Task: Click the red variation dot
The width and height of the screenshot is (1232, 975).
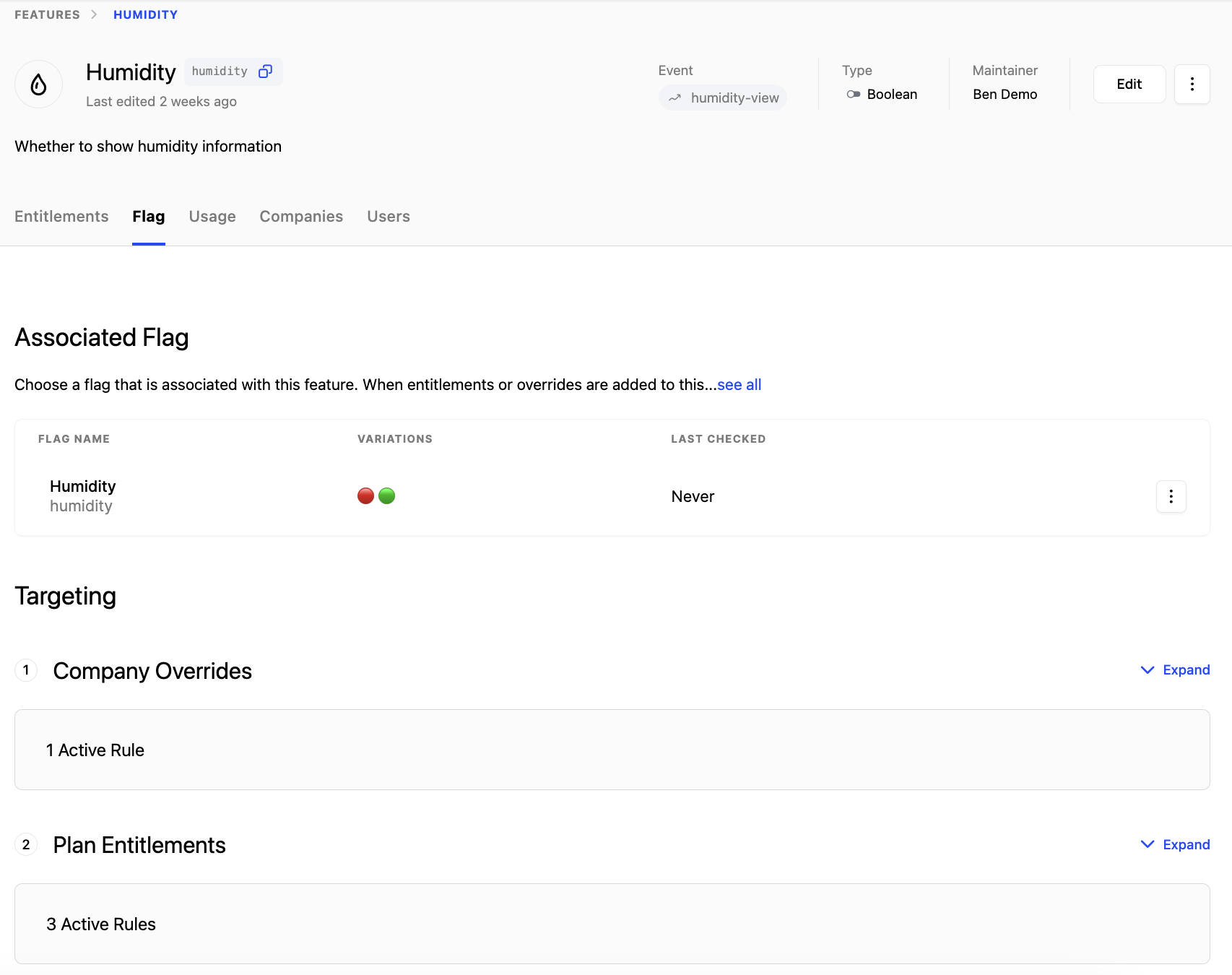Action: tap(366, 496)
